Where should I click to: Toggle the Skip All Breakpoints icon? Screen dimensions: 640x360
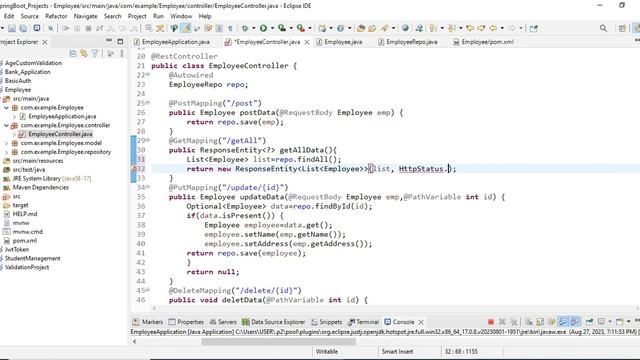coord(51,28)
